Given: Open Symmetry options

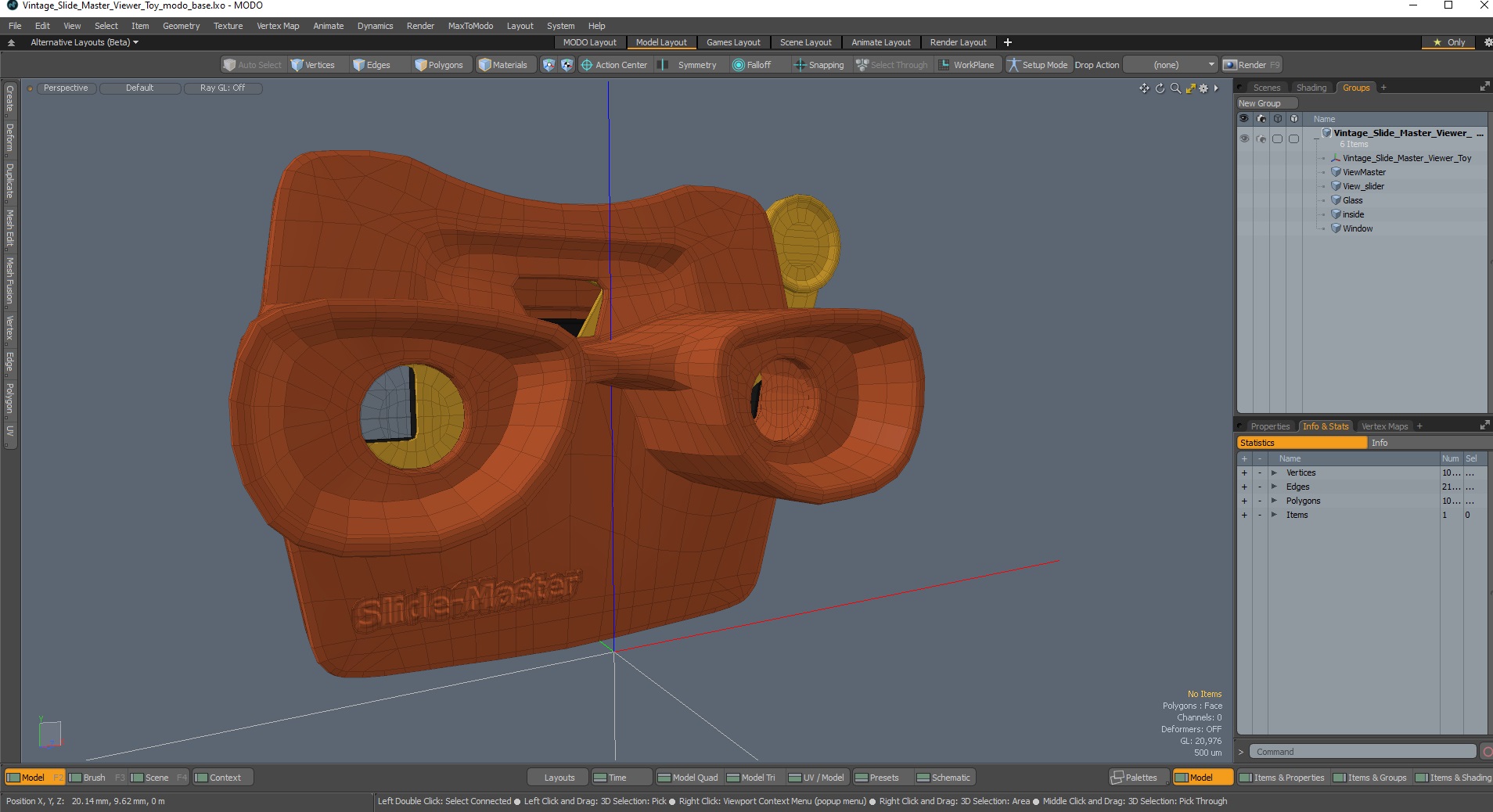Looking at the screenshot, I should tap(687, 65).
